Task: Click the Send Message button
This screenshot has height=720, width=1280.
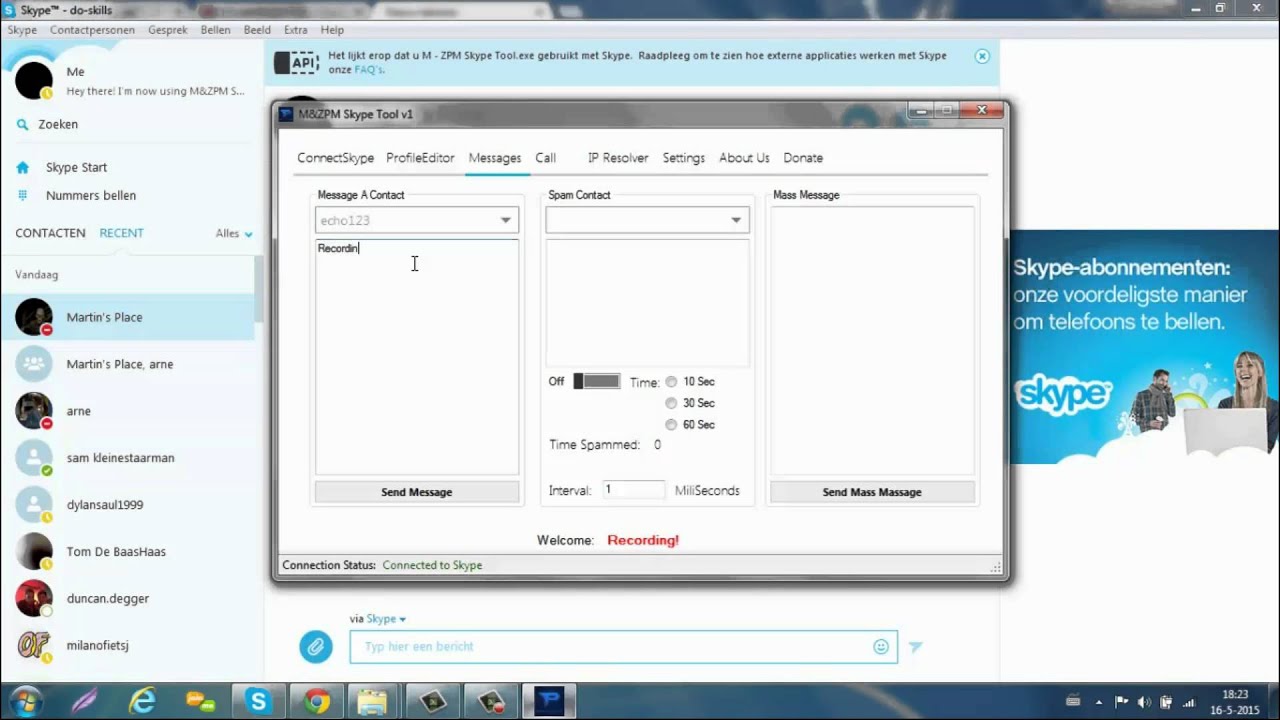Action: coord(417,492)
